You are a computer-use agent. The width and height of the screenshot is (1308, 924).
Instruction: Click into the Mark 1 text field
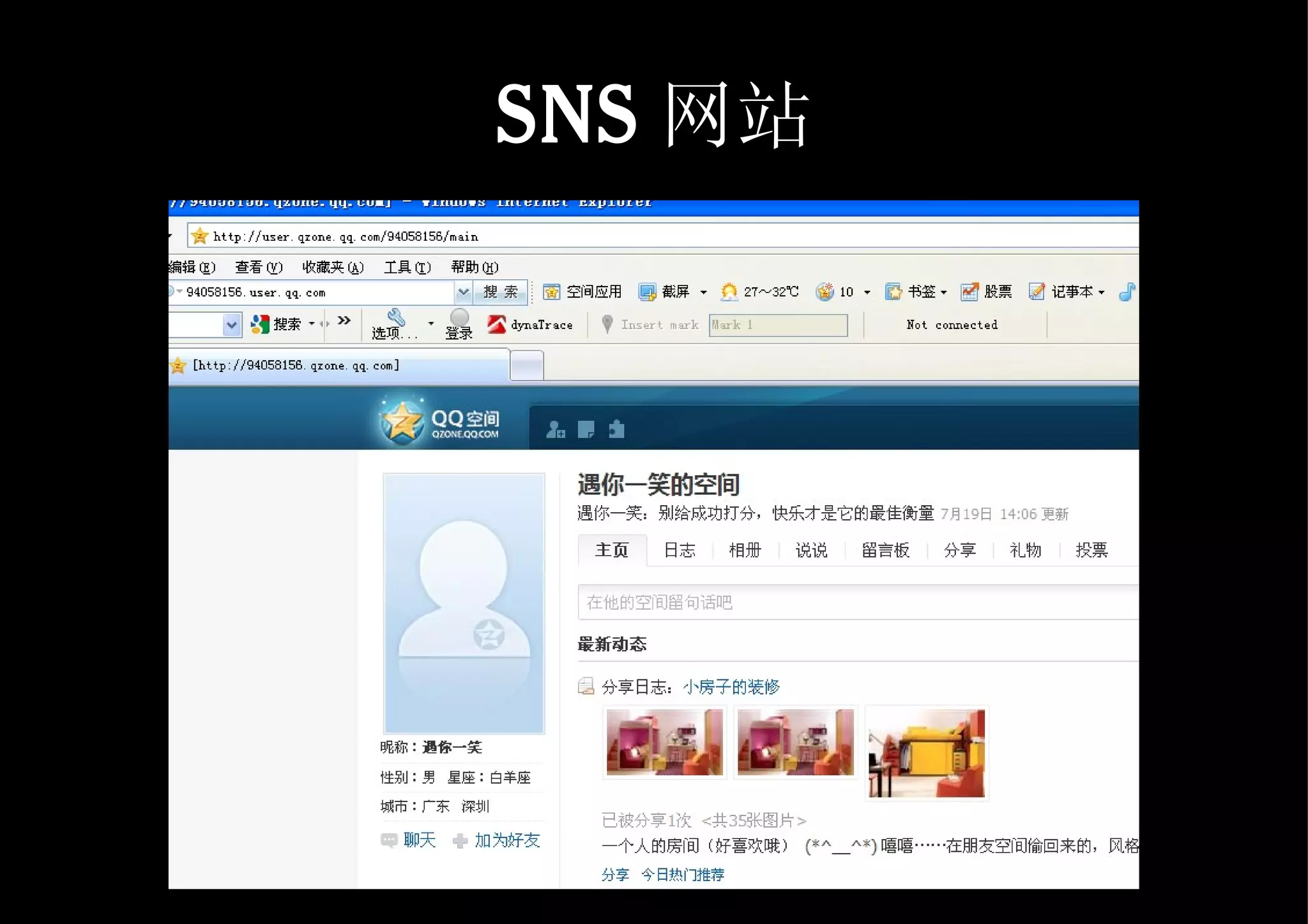778,325
